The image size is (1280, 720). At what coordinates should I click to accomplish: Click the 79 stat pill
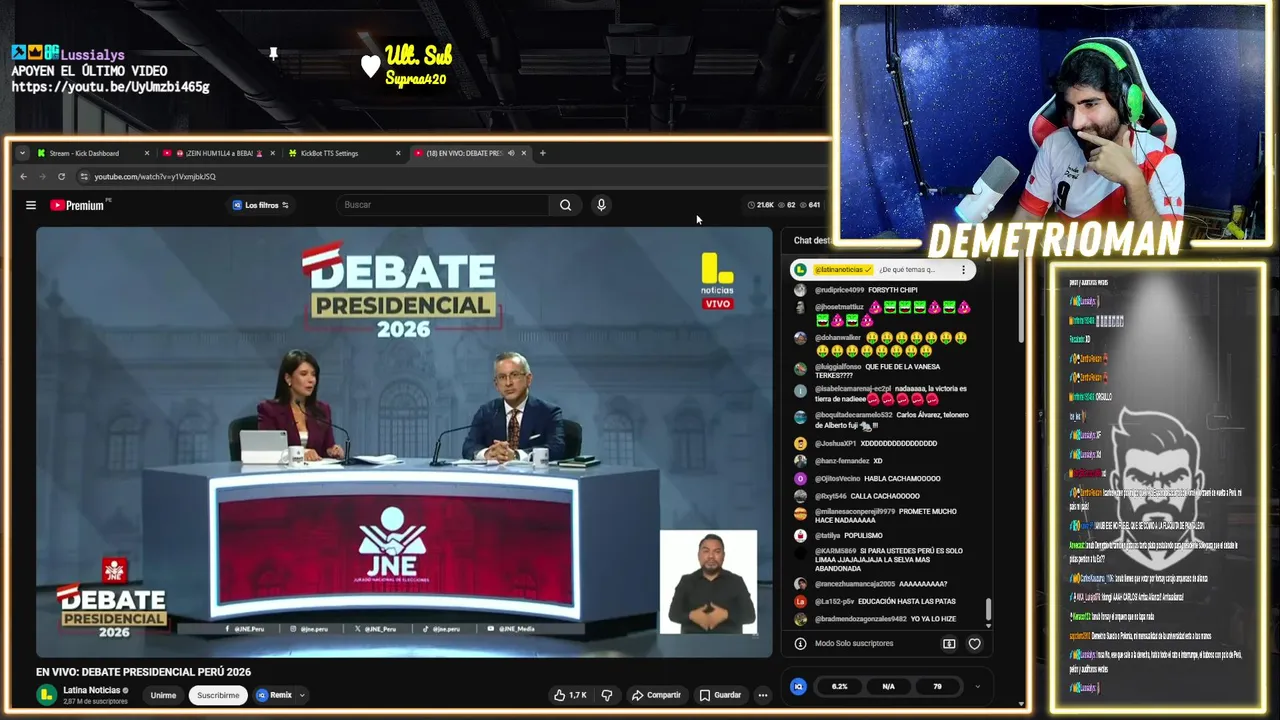937,686
